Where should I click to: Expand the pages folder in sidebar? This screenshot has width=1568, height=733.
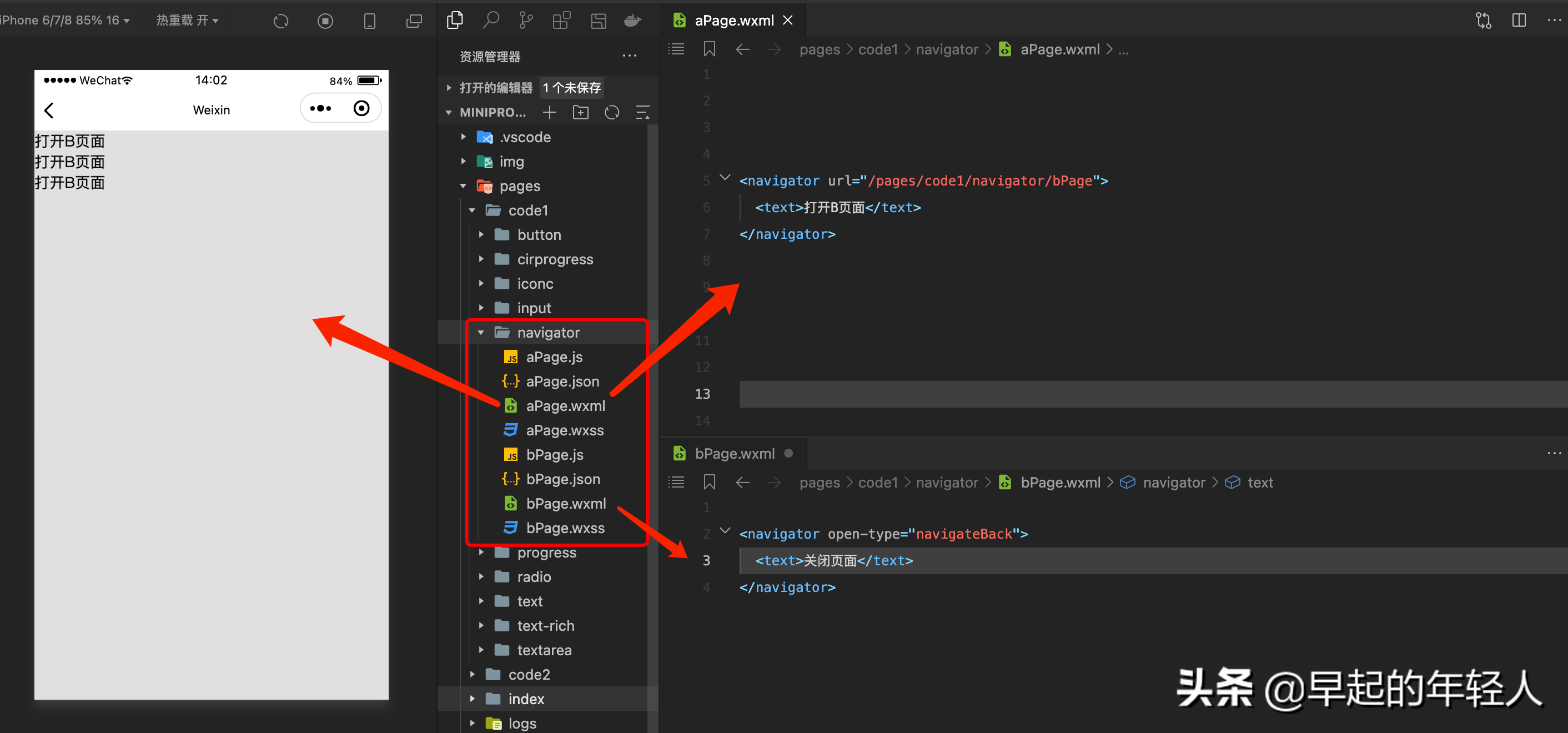462,185
